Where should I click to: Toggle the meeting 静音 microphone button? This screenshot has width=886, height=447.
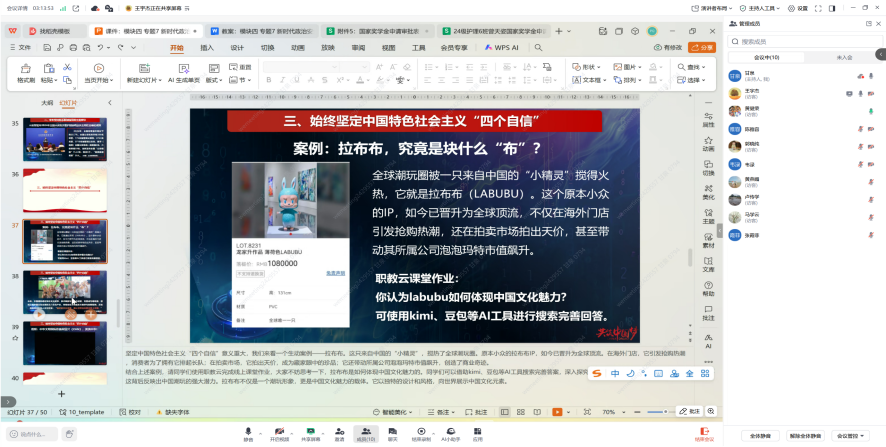[x=249, y=434]
